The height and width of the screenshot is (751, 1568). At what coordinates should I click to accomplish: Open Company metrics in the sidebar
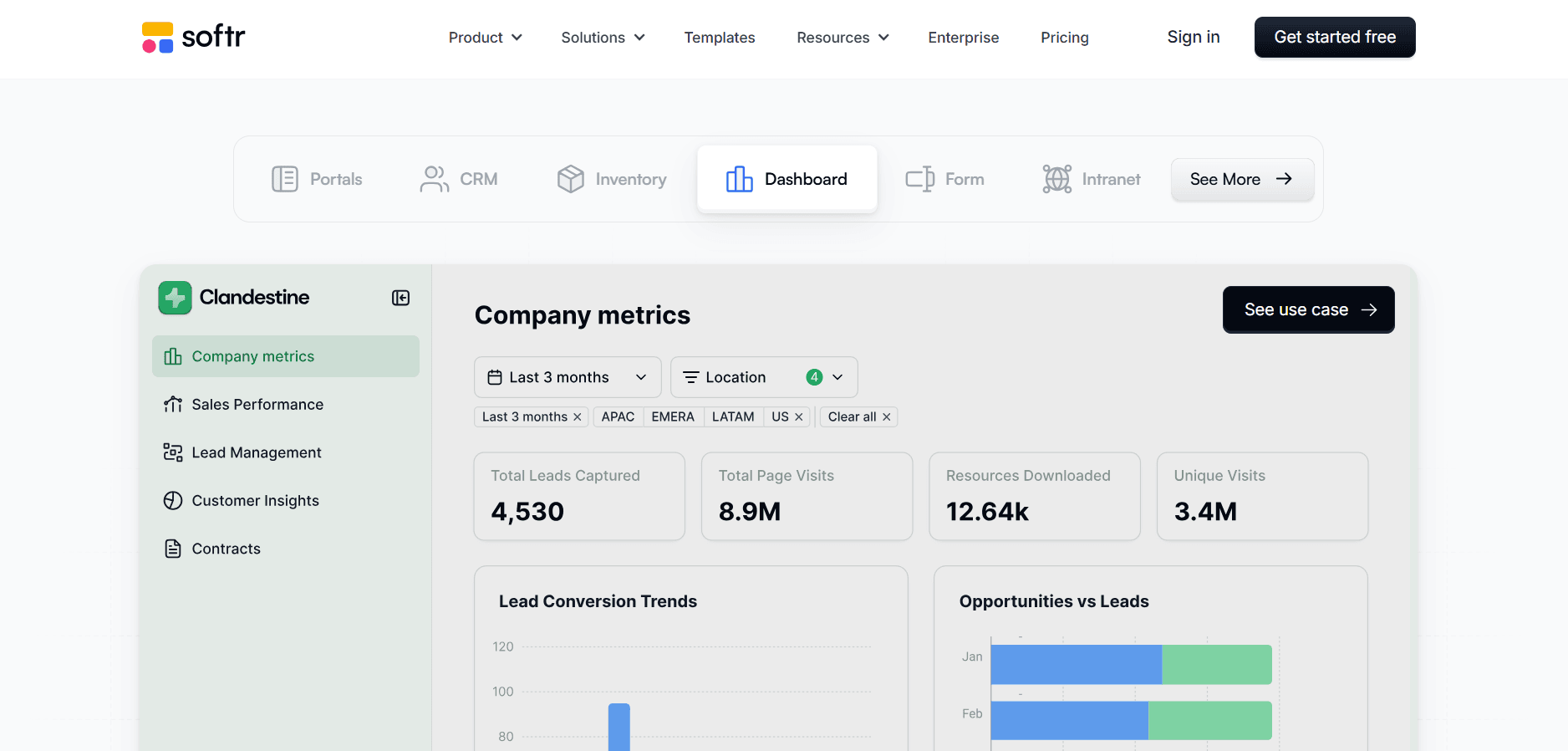(x=286, y=356)
